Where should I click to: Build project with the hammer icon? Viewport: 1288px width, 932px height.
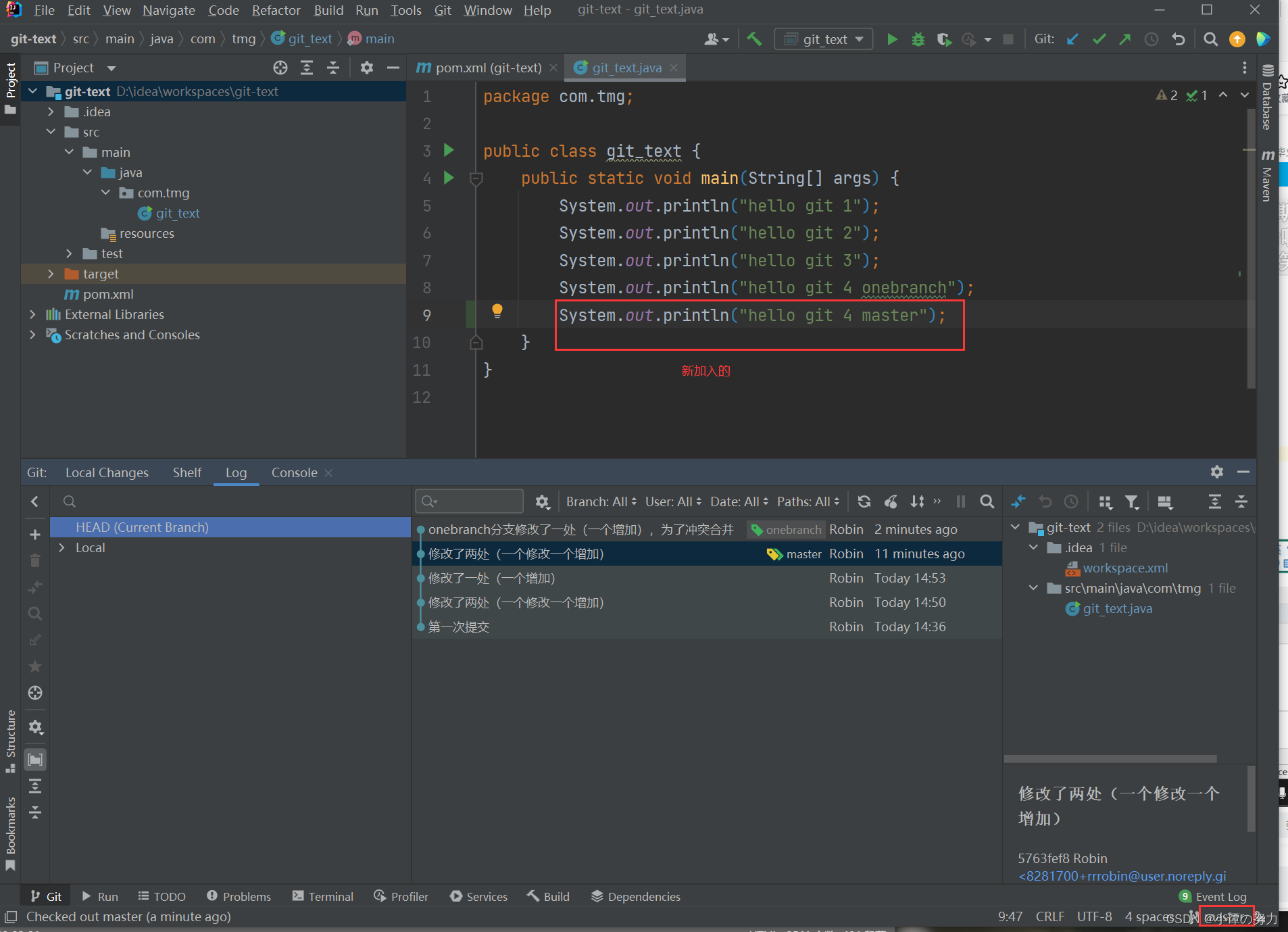click(754, 39)
